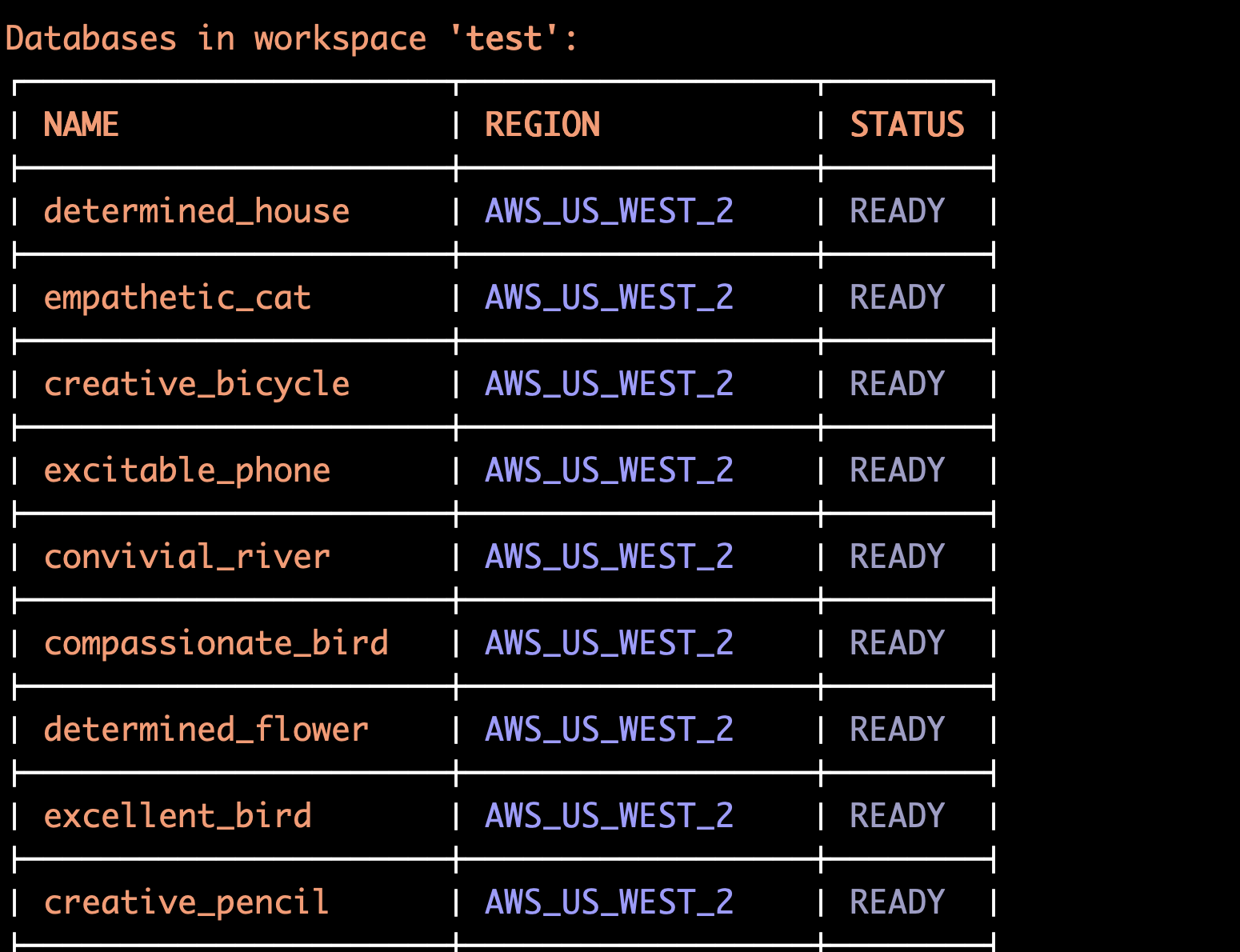The height and width of the screenshot is (952, 1240).
Task: Pick the excitable_phone database entry
Action: pyautogui.click(x=186, y=470)
